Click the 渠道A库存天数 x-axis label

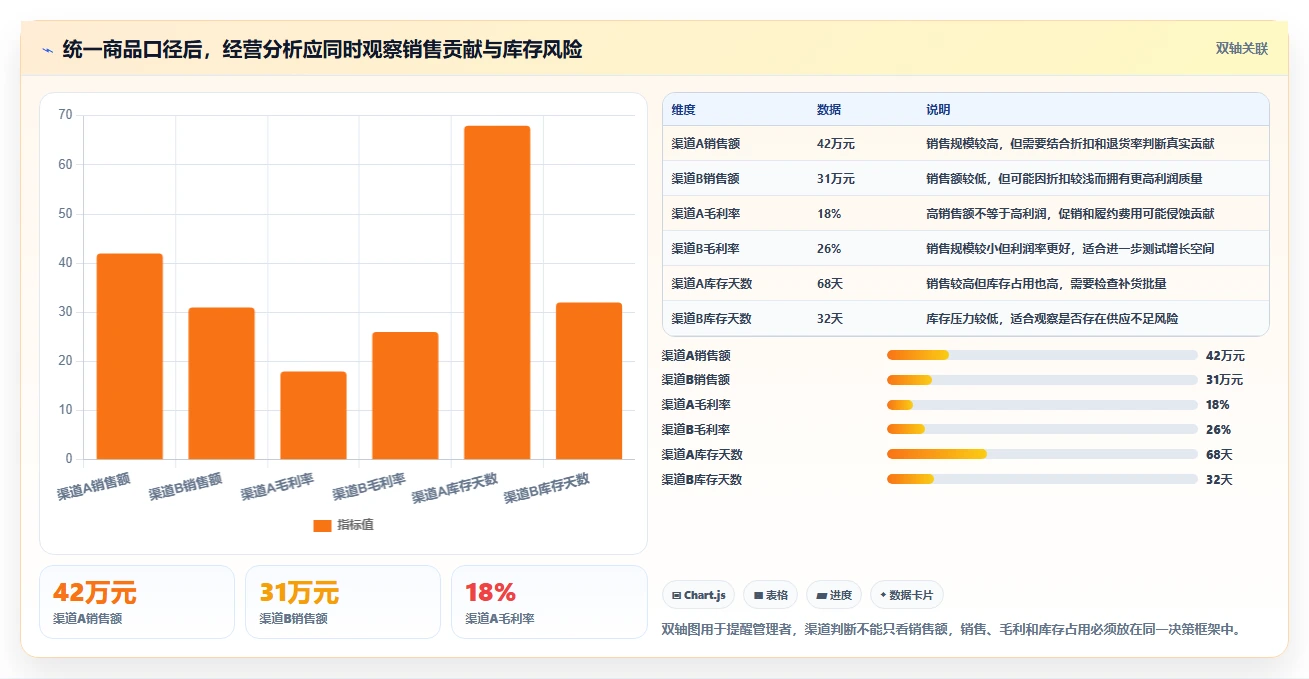coord(455,487)
